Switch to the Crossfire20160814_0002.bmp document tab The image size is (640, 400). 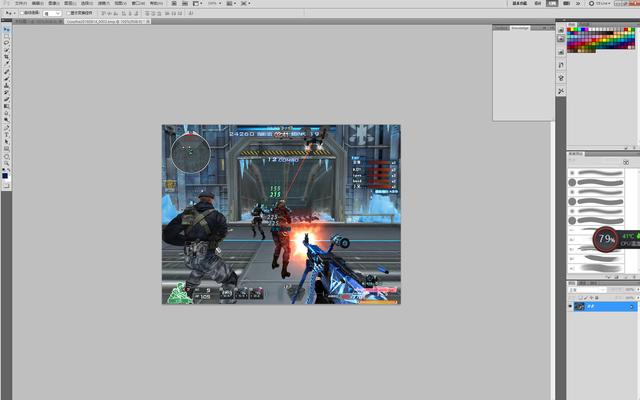(107, 21)
